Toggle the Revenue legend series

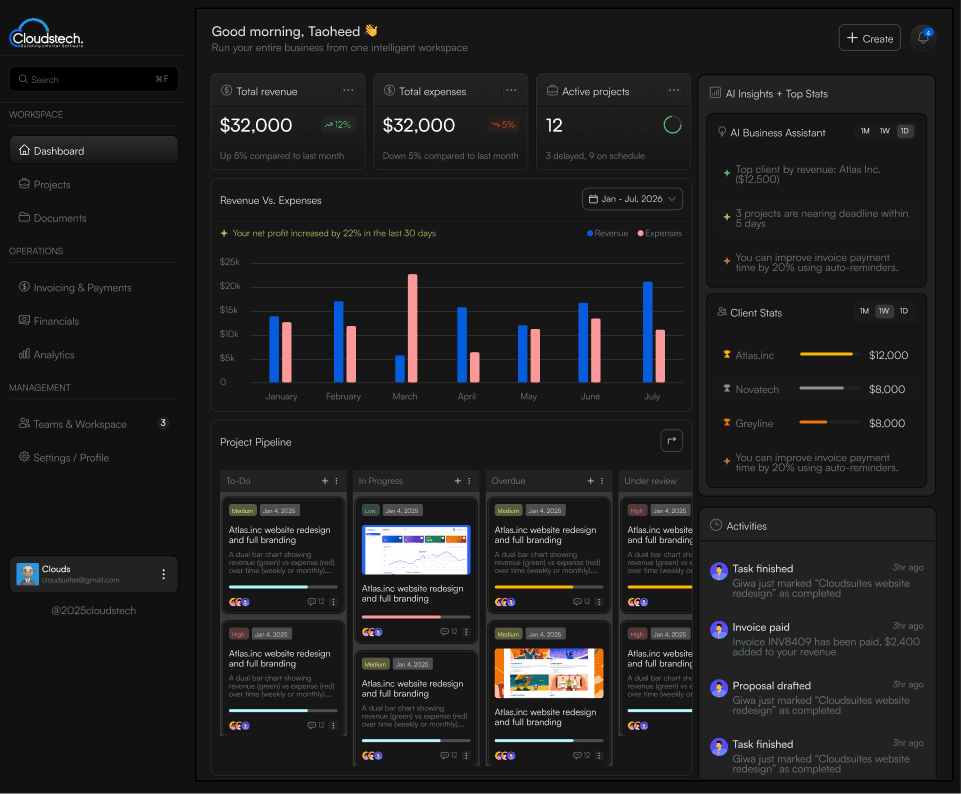tap(607, 233)
